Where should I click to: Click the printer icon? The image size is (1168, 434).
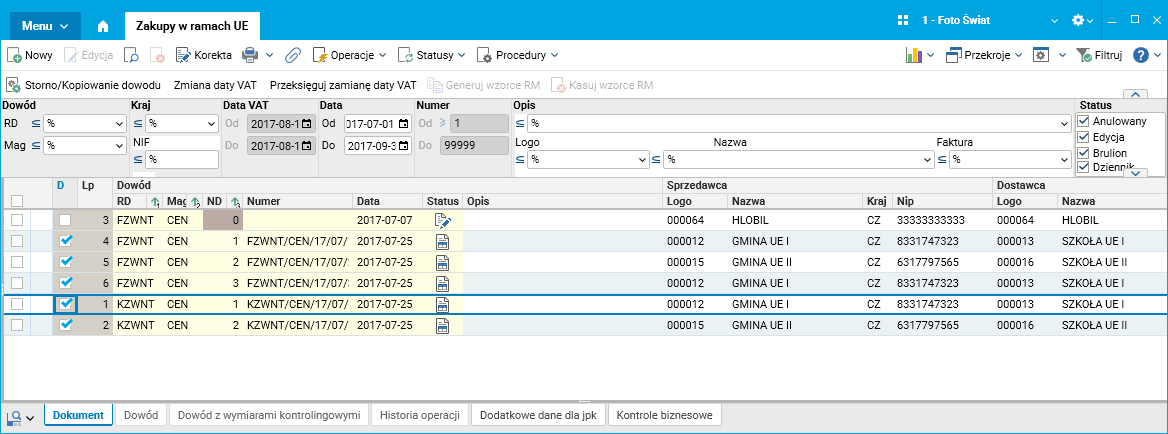(x=250, y=55)
